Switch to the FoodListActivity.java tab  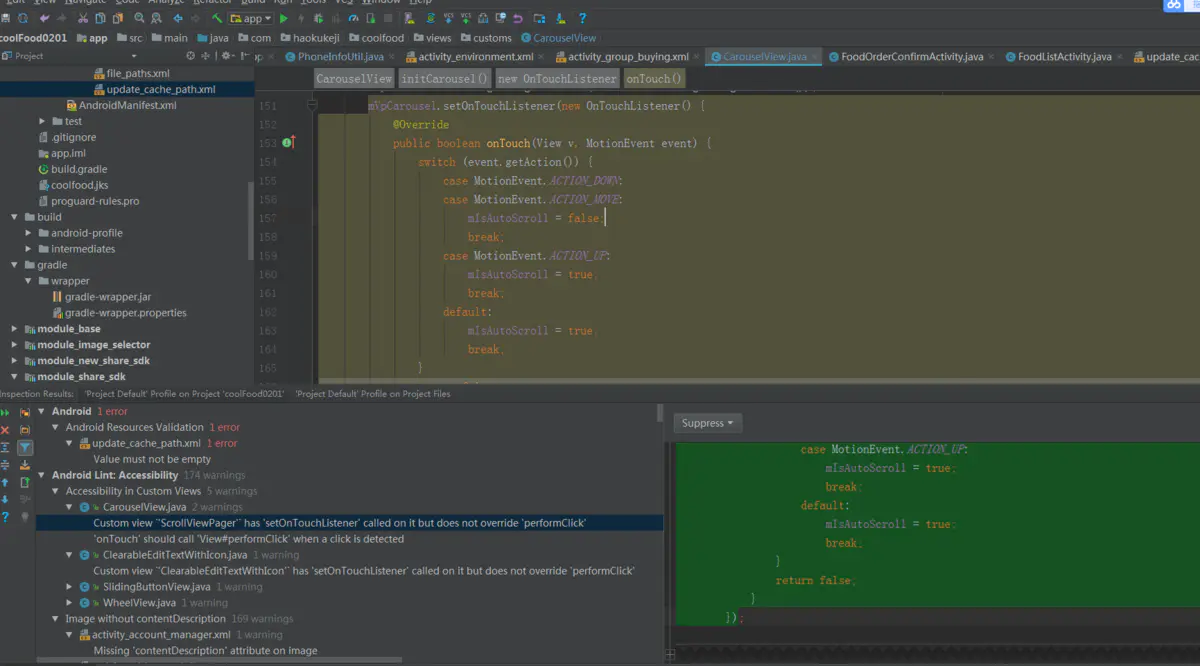click(1064, 57)
